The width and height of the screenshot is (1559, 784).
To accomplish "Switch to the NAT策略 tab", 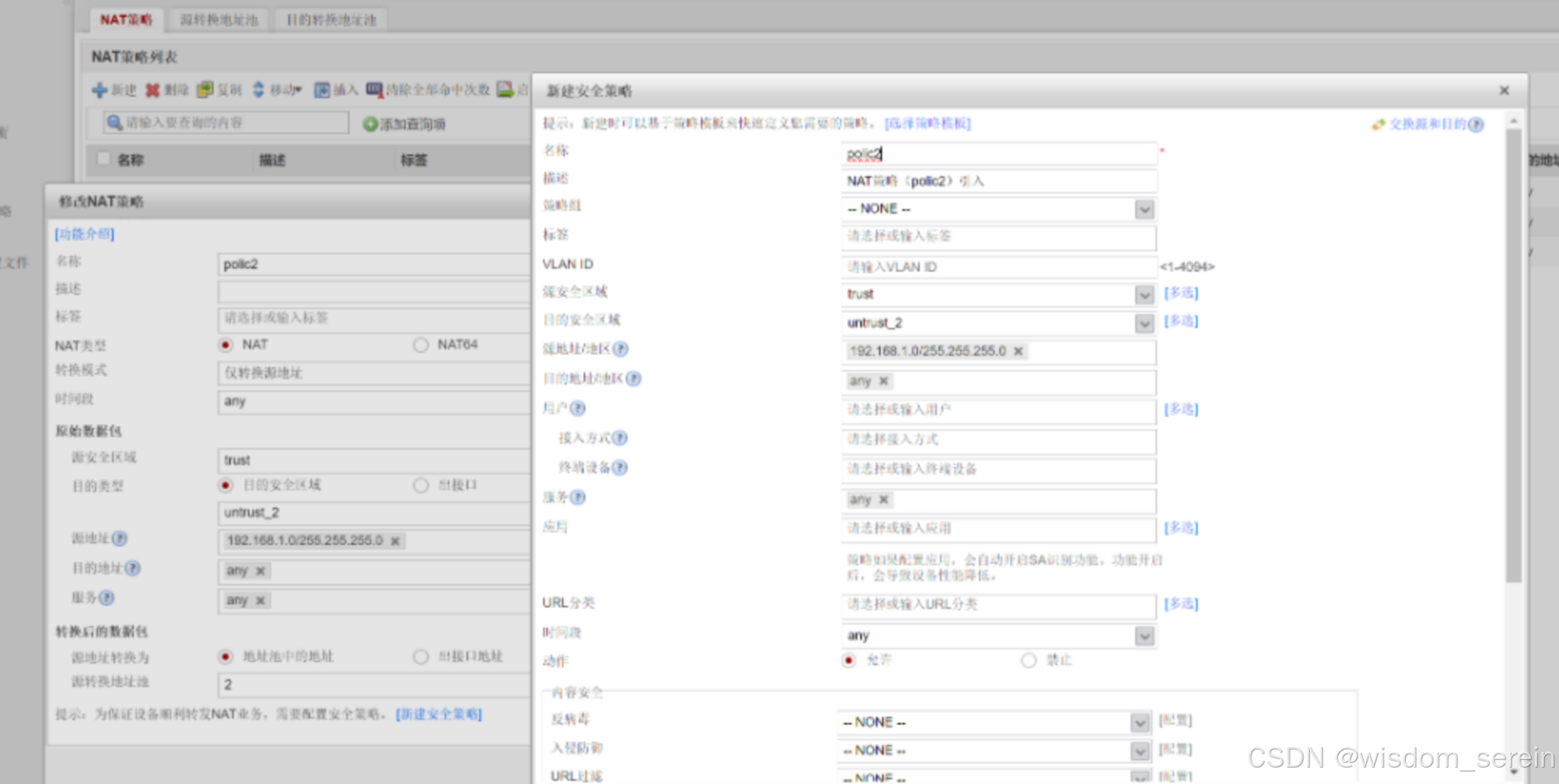I will point(127,20).
